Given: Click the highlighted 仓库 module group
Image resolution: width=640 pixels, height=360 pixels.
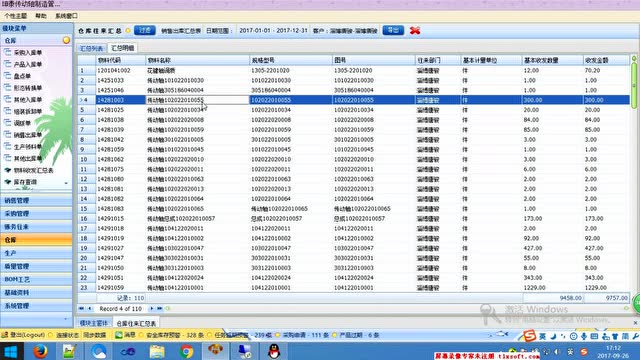Looking at the screenshot, I should pyautogui.click(x=36, y=240).
